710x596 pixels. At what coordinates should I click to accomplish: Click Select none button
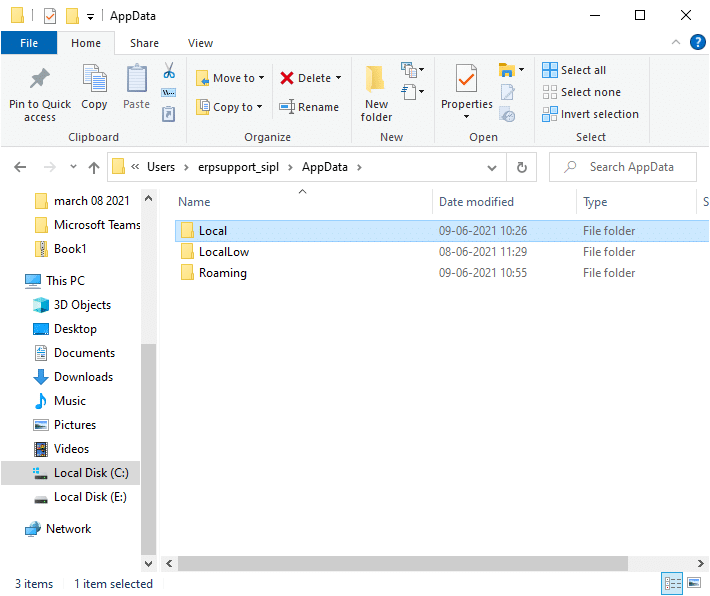[582, 92]
